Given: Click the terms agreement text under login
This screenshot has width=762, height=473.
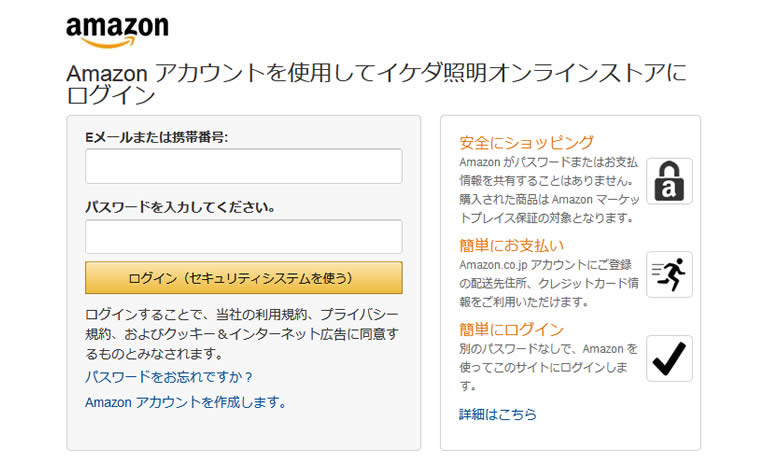Looking at the screenshot, I should pyautogui.click(x=242, y=334).
